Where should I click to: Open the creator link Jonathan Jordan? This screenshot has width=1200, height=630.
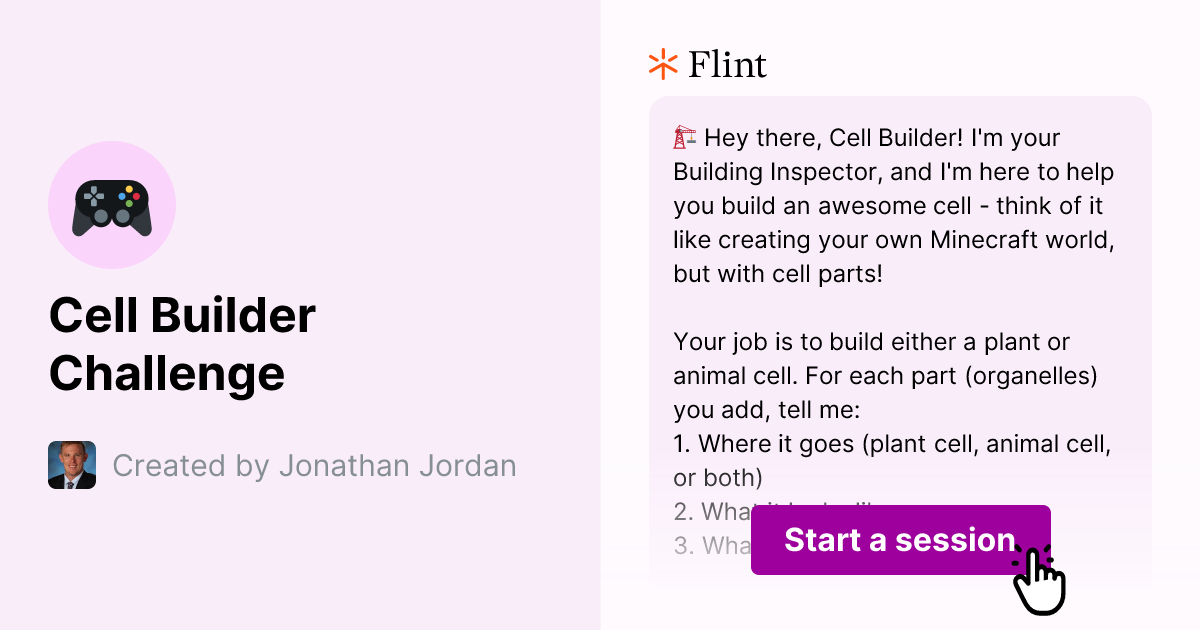[397, 465]
